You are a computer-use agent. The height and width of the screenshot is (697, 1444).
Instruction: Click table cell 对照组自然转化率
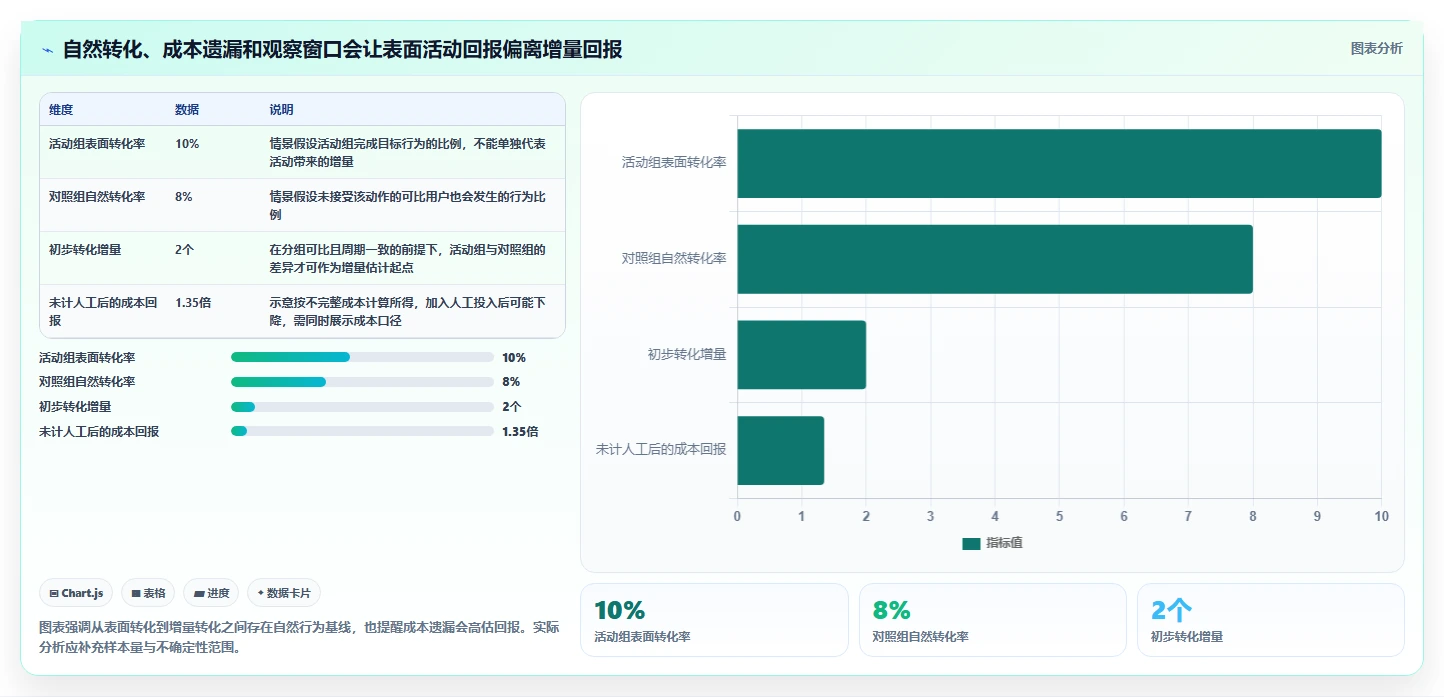coord(97,196)
